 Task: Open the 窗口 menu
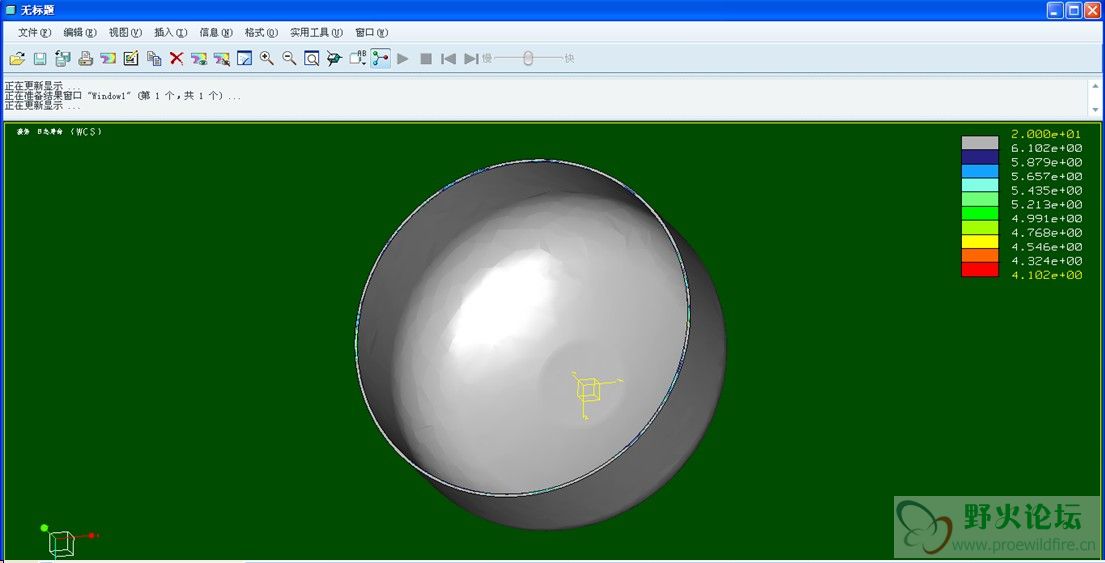[371, 32]
